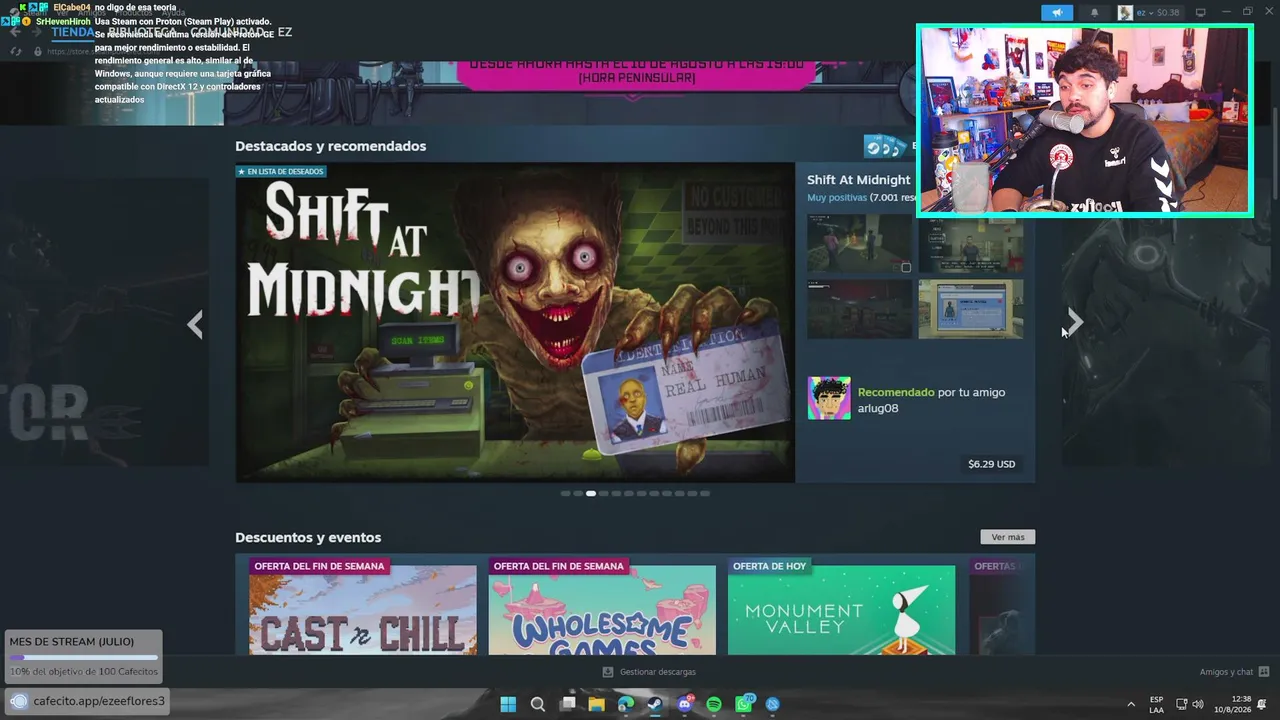
Task: Click the Destacados y recomendados heading
Action: pos(331,146)
